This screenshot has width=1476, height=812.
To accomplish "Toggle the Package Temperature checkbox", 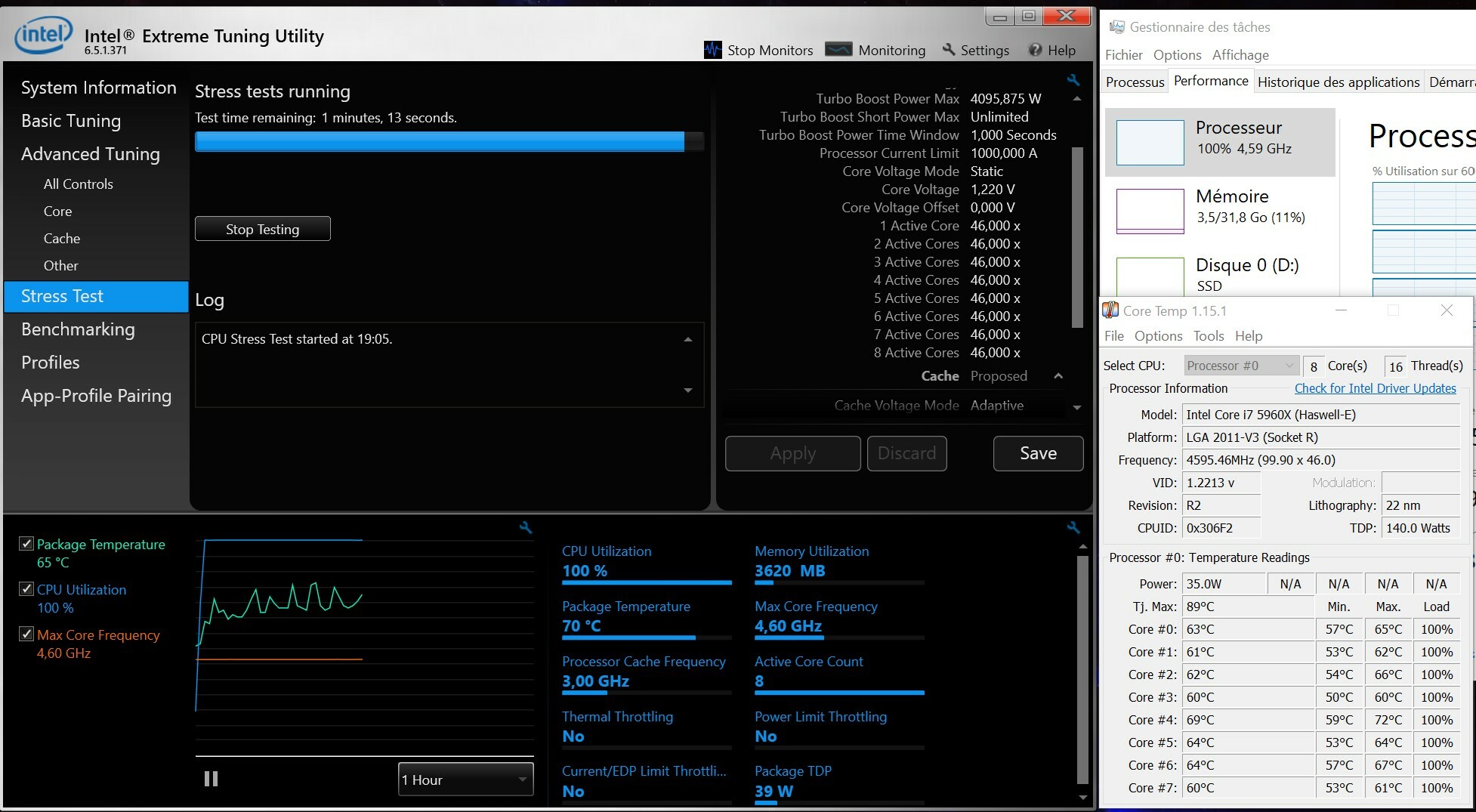I will tap(26, 544).
